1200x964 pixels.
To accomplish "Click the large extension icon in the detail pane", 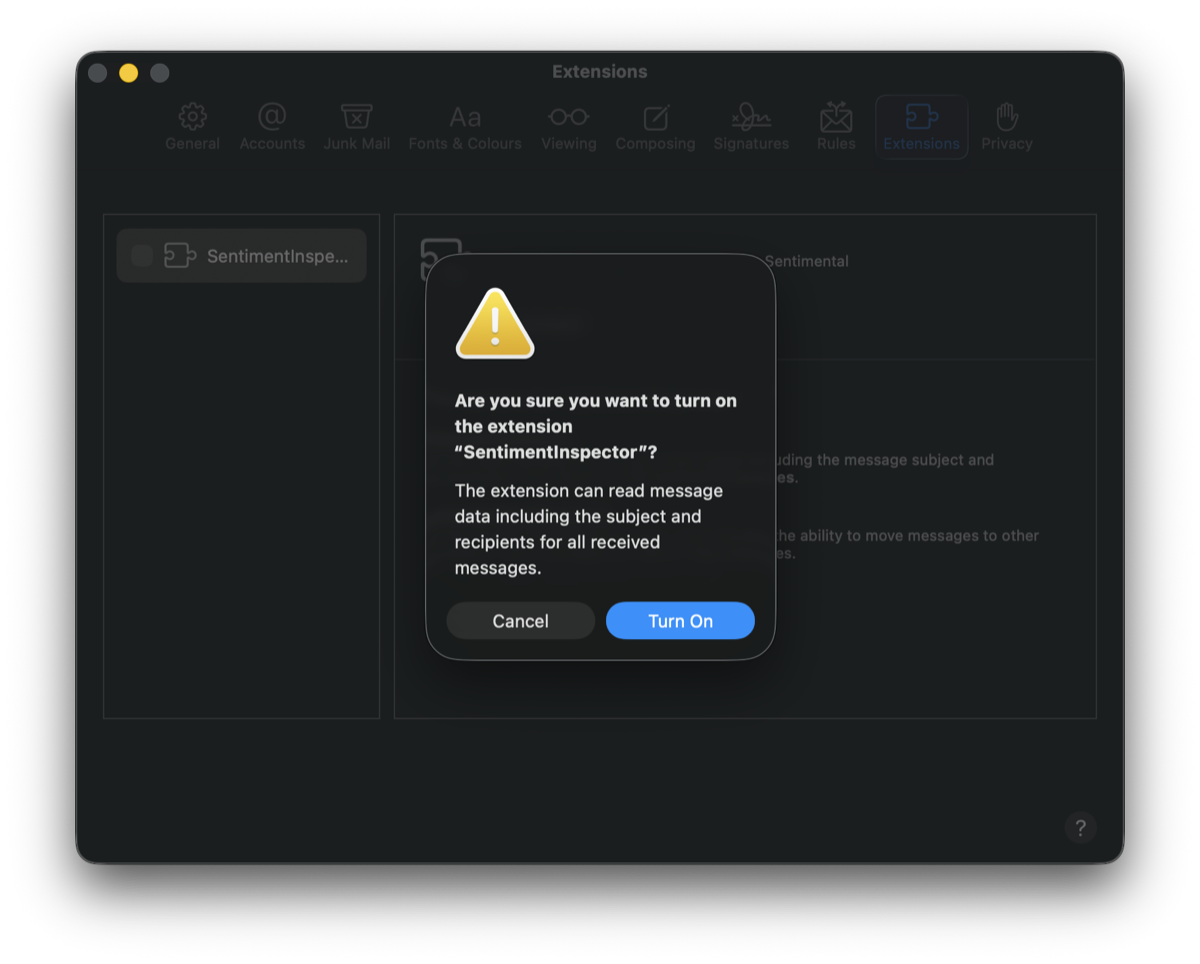I will pyautogui.click(x=432, y=250).
